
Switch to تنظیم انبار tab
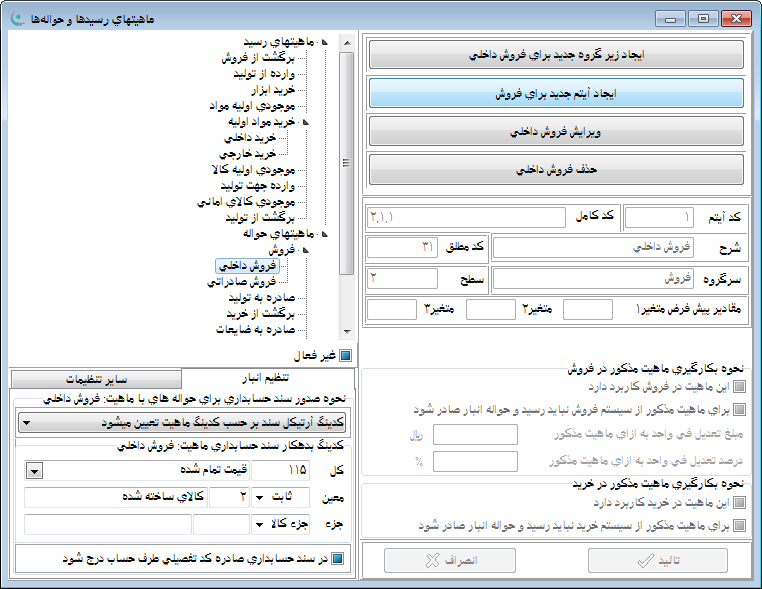[267, 378]
